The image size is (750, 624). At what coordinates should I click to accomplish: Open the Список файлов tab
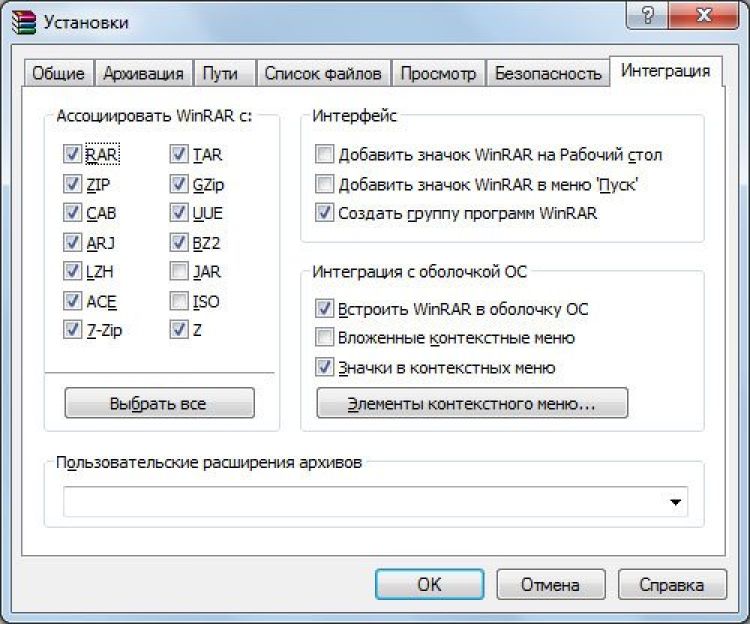(322, 73)
